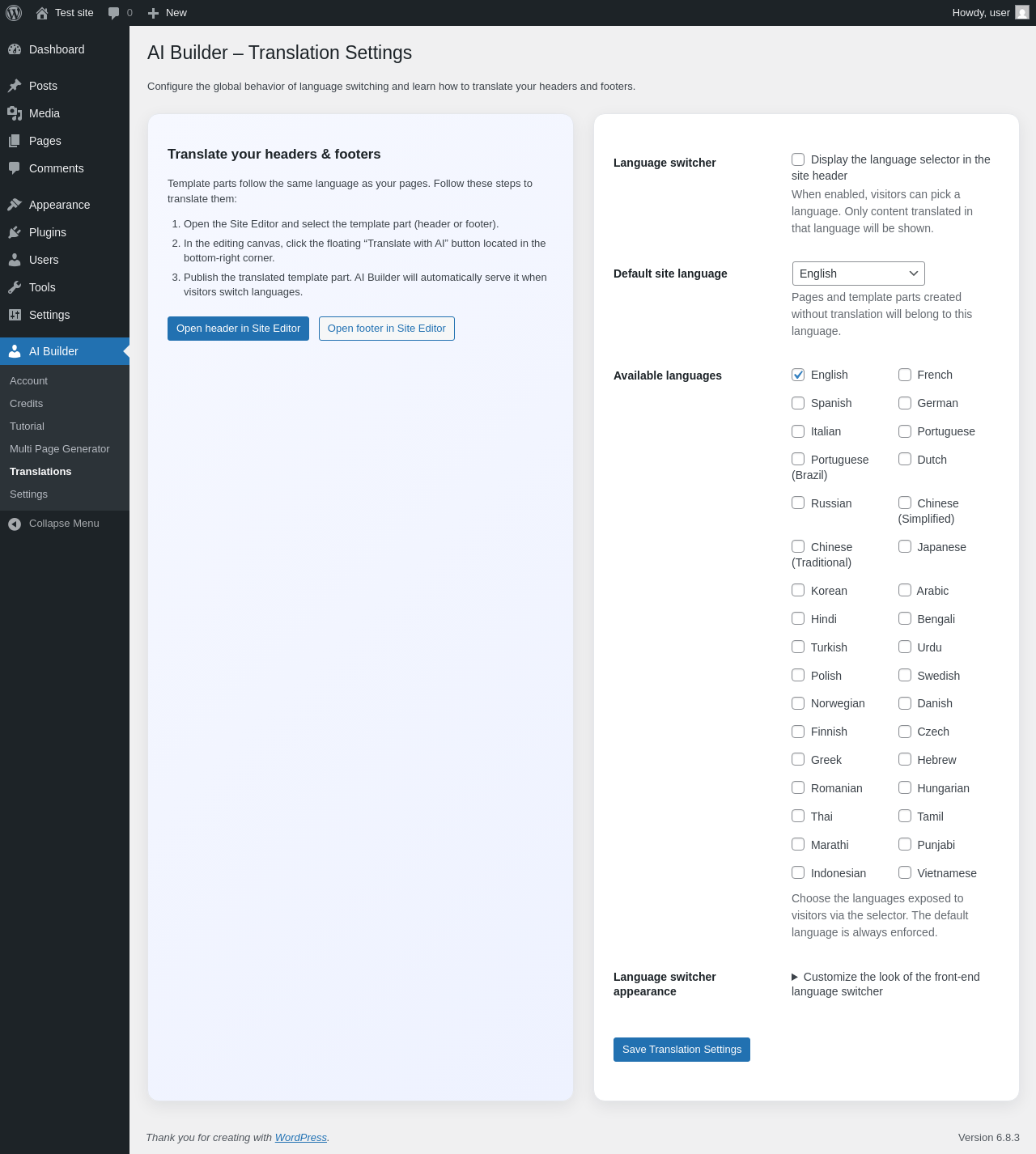
Task: Click Open header in Site Editor
Action: (238, 329)
